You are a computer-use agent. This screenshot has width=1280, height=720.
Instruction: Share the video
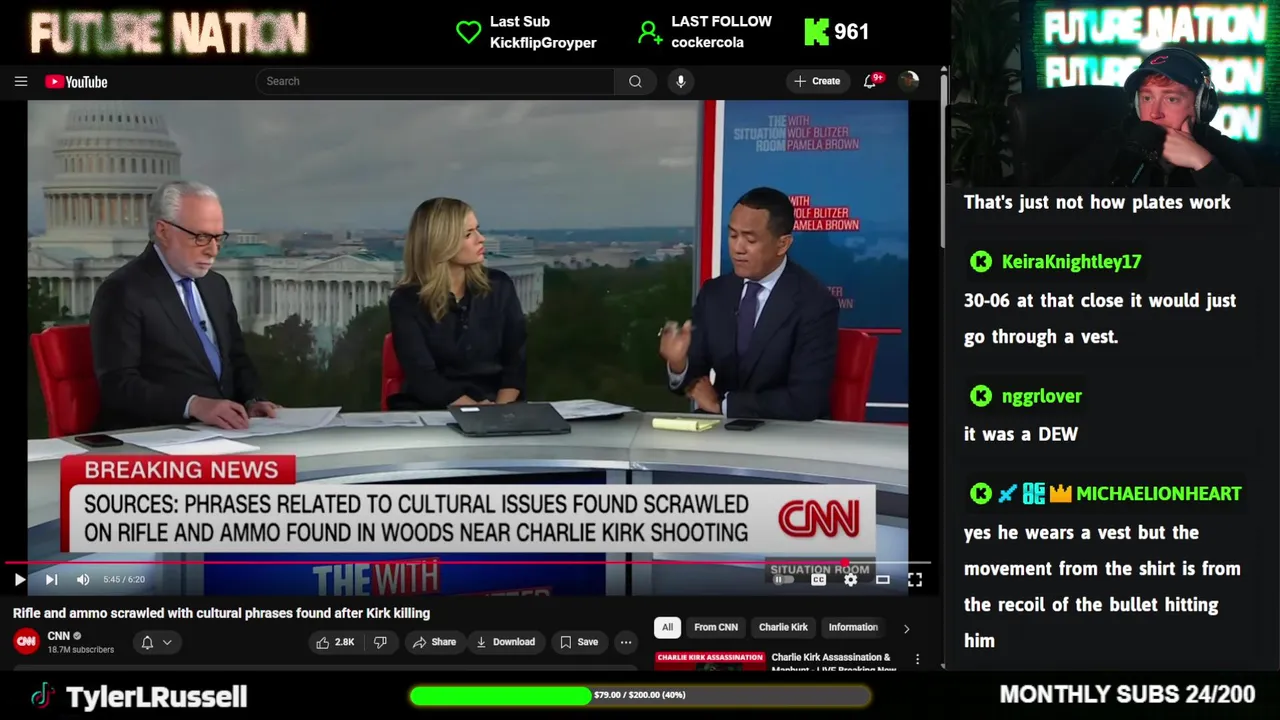pos(434,642)
